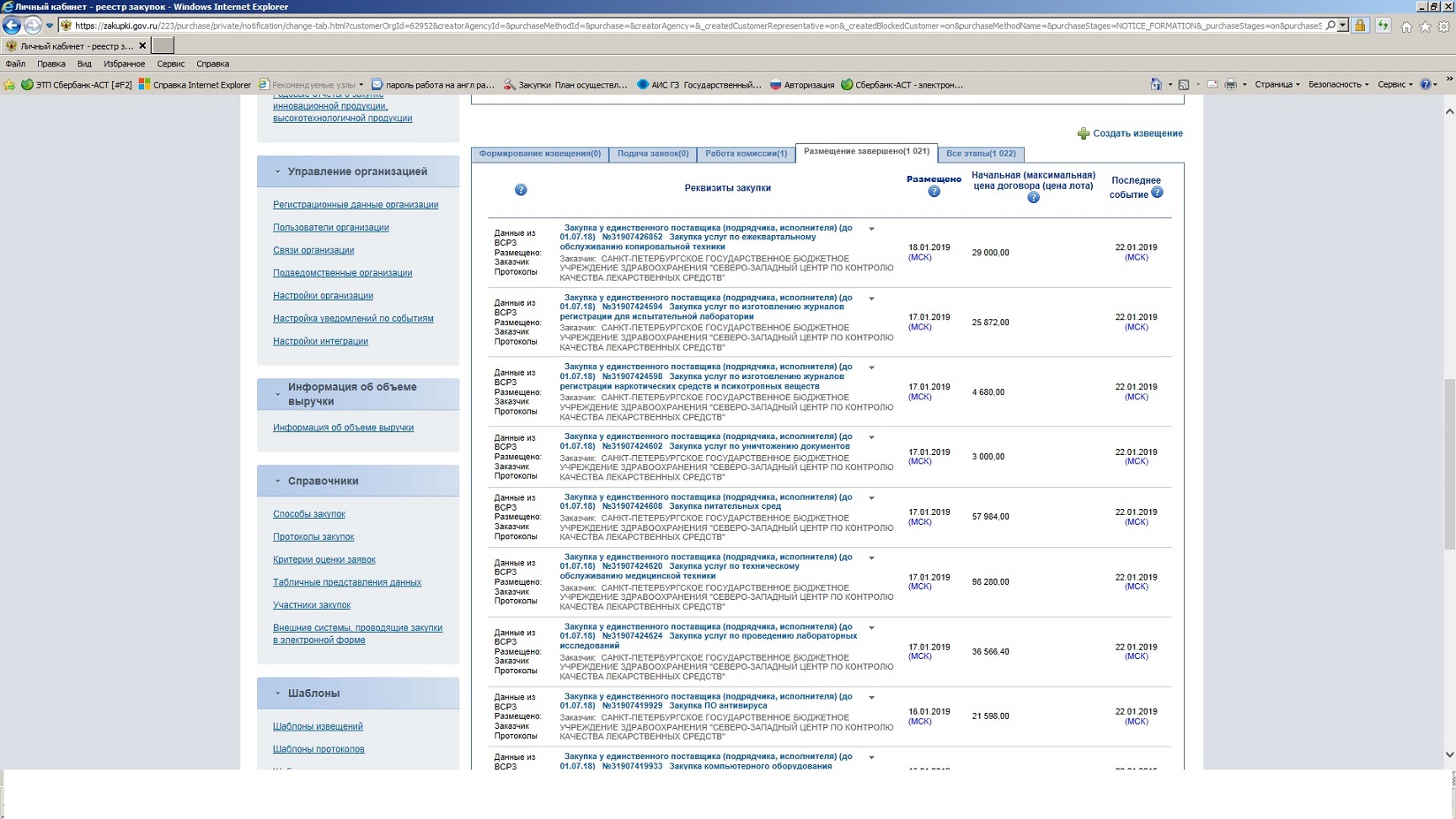1456x819 pixels.
Task: Switch to Подача заявок(0) tab
Action: click(653, 153)
